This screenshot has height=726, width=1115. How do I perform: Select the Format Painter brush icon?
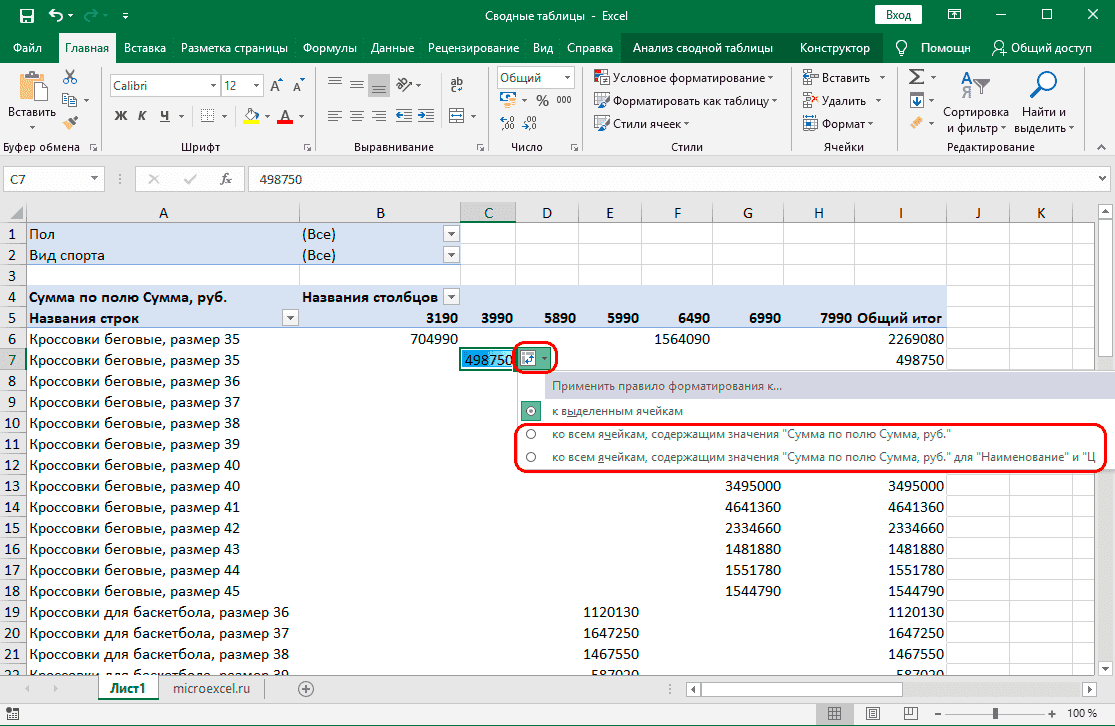click(x=70, y=123)
